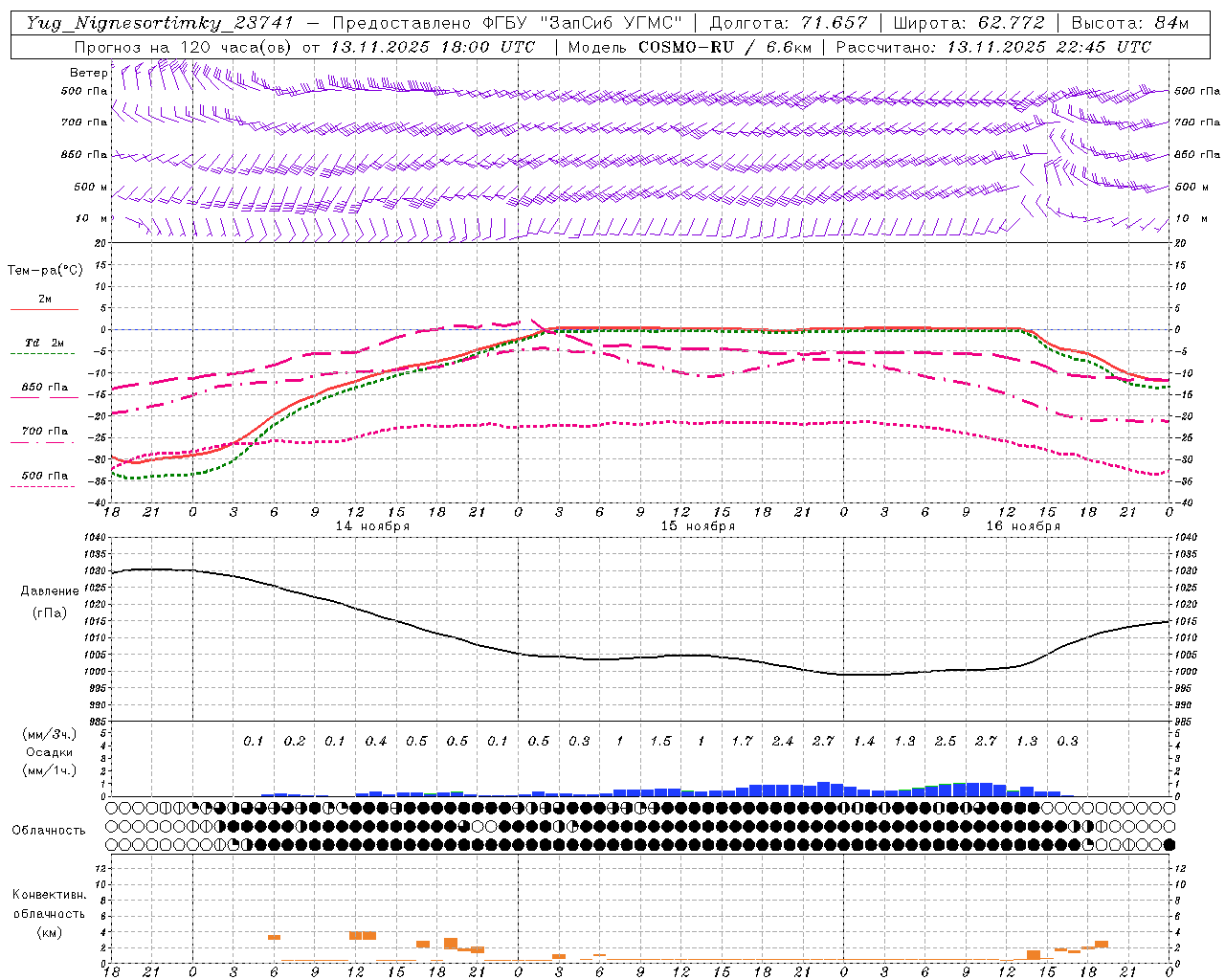Select the text Предоставлено ФГБУ "ЗапСиб УГМС"
1225x980 pixels.
507,23
